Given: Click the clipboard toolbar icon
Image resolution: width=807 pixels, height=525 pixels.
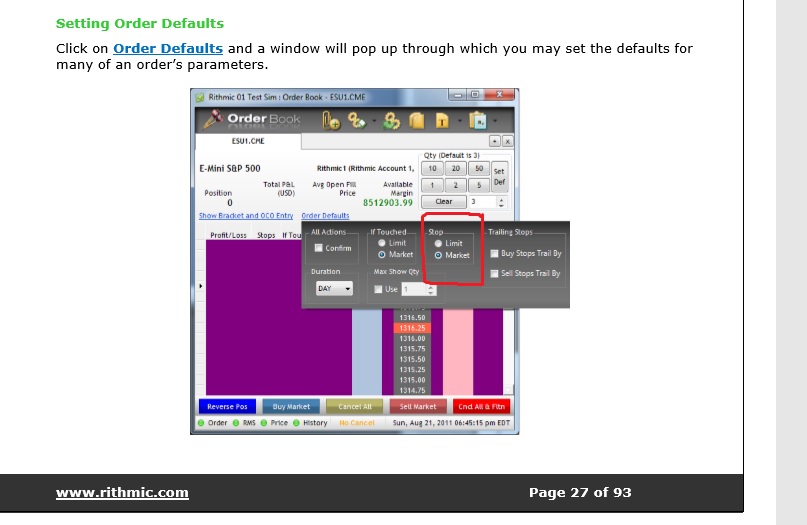Looking at the screenshot, I should [478, 121].
